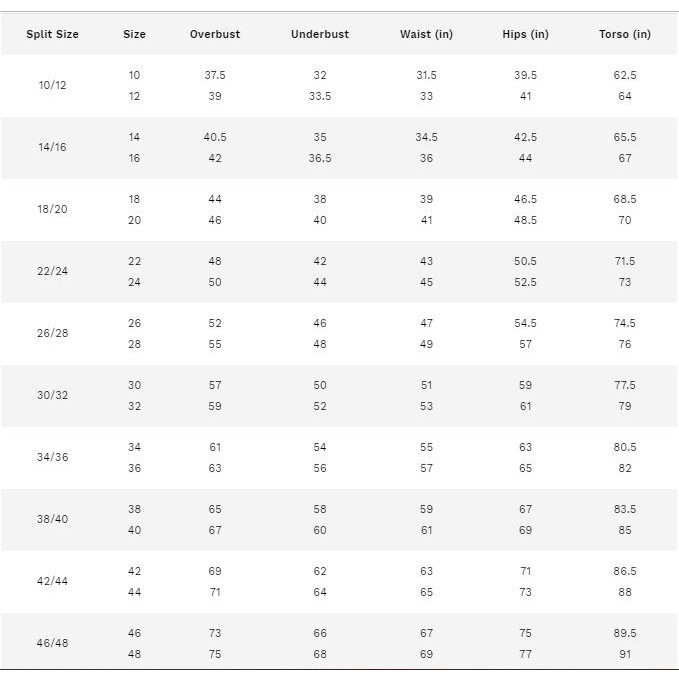Image resolution: width=679 pixels, height=679 pixels.
Task: Click the 46/48 split size row label
Action: tap(53, 644)
